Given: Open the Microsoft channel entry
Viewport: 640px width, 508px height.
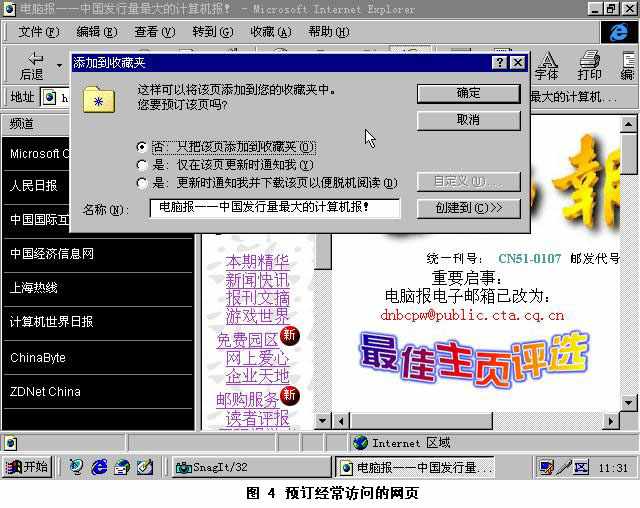Looking at the screenshot, I should coord(40,154).
